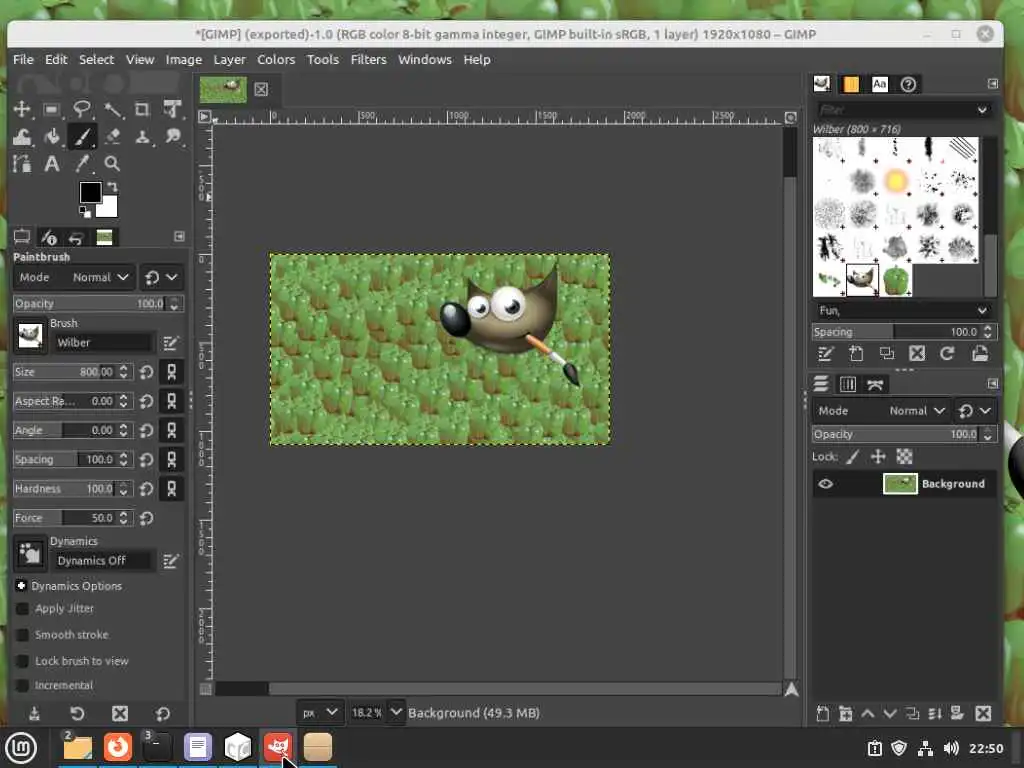Toggle lock pixels brush icon
This screenshot has width=1024, height=768.
point(853,457)
